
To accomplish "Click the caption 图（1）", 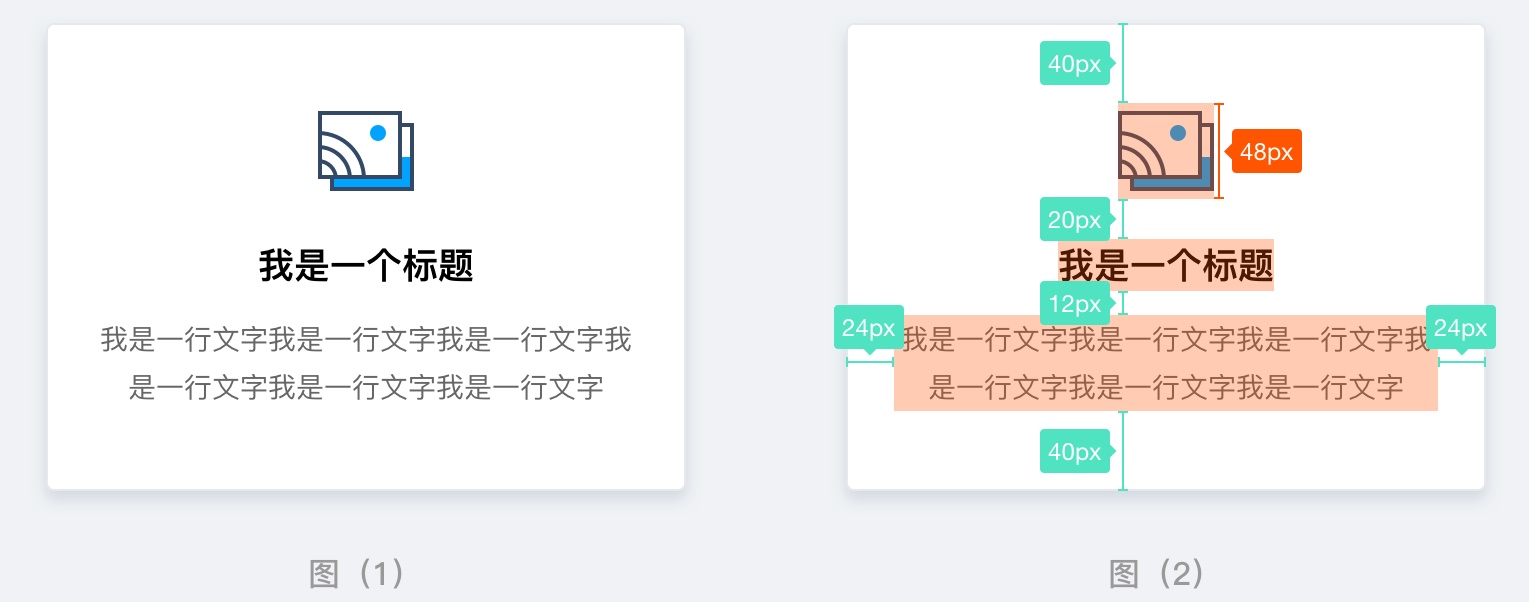I will coord(357,573).
